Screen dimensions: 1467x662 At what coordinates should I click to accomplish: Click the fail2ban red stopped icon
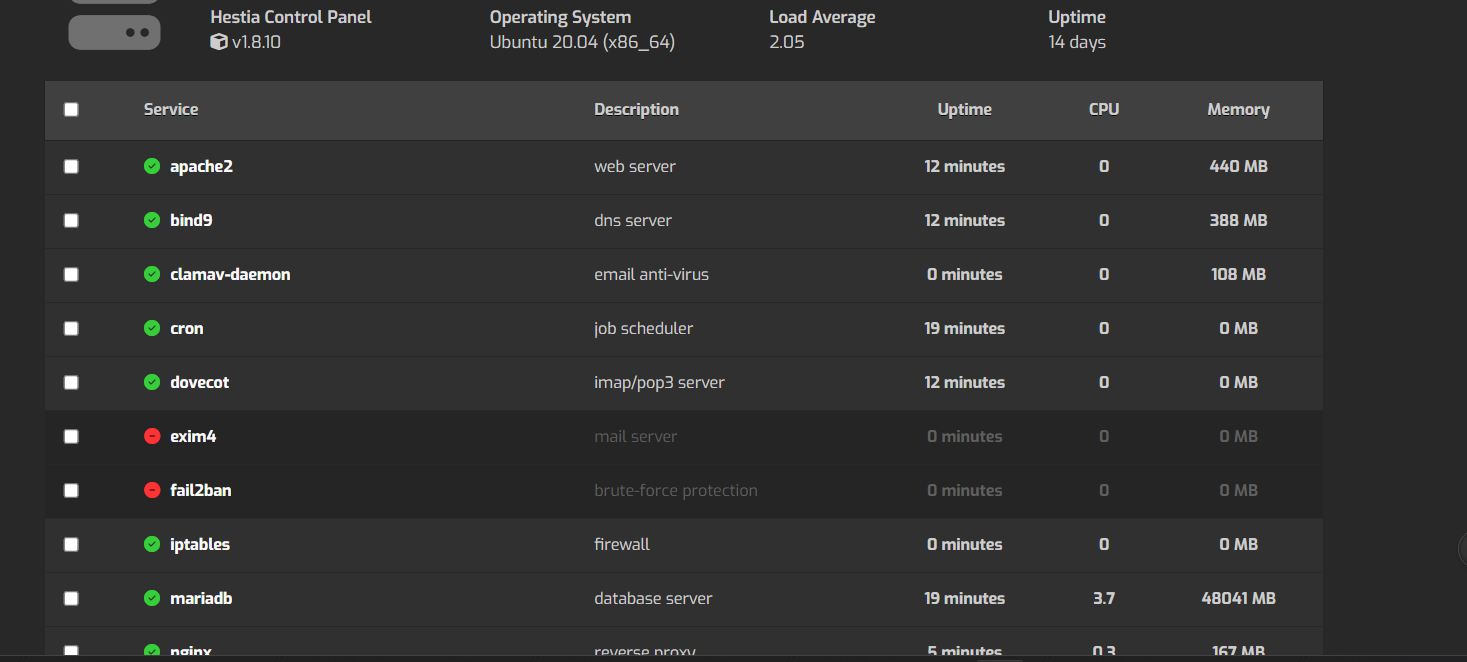152,490
